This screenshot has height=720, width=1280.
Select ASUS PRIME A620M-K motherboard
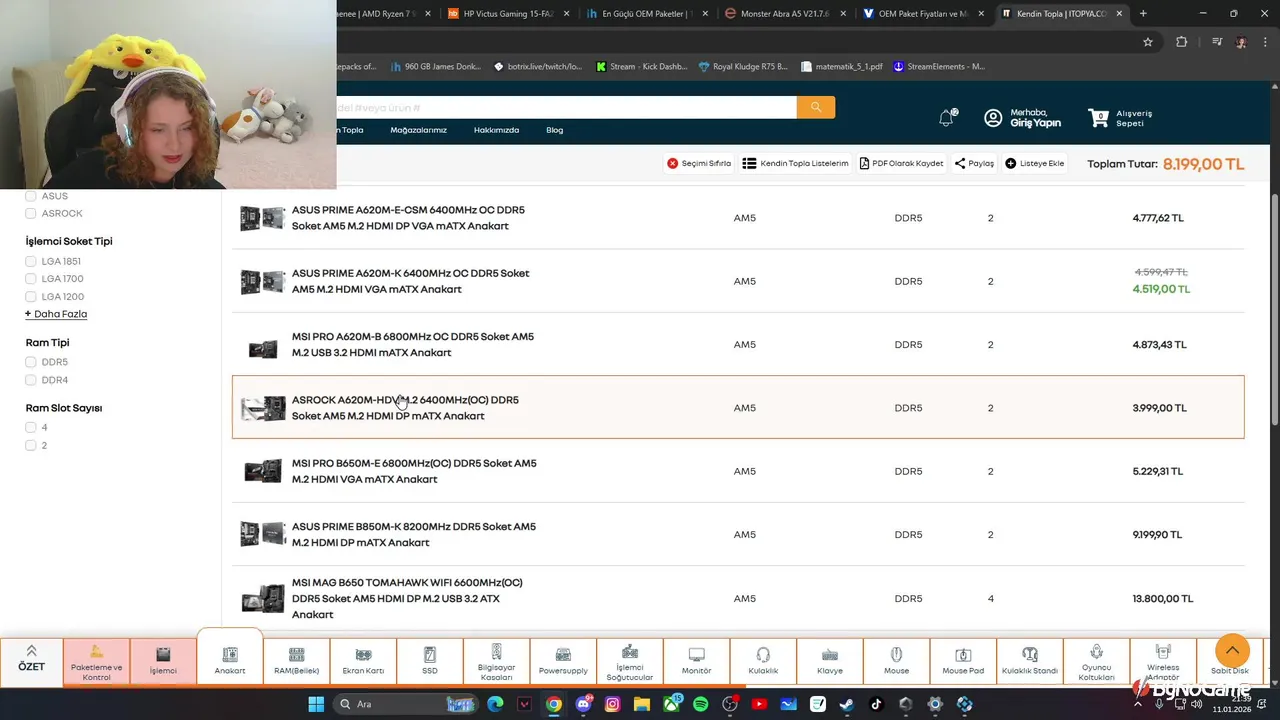tap(738, 281)
